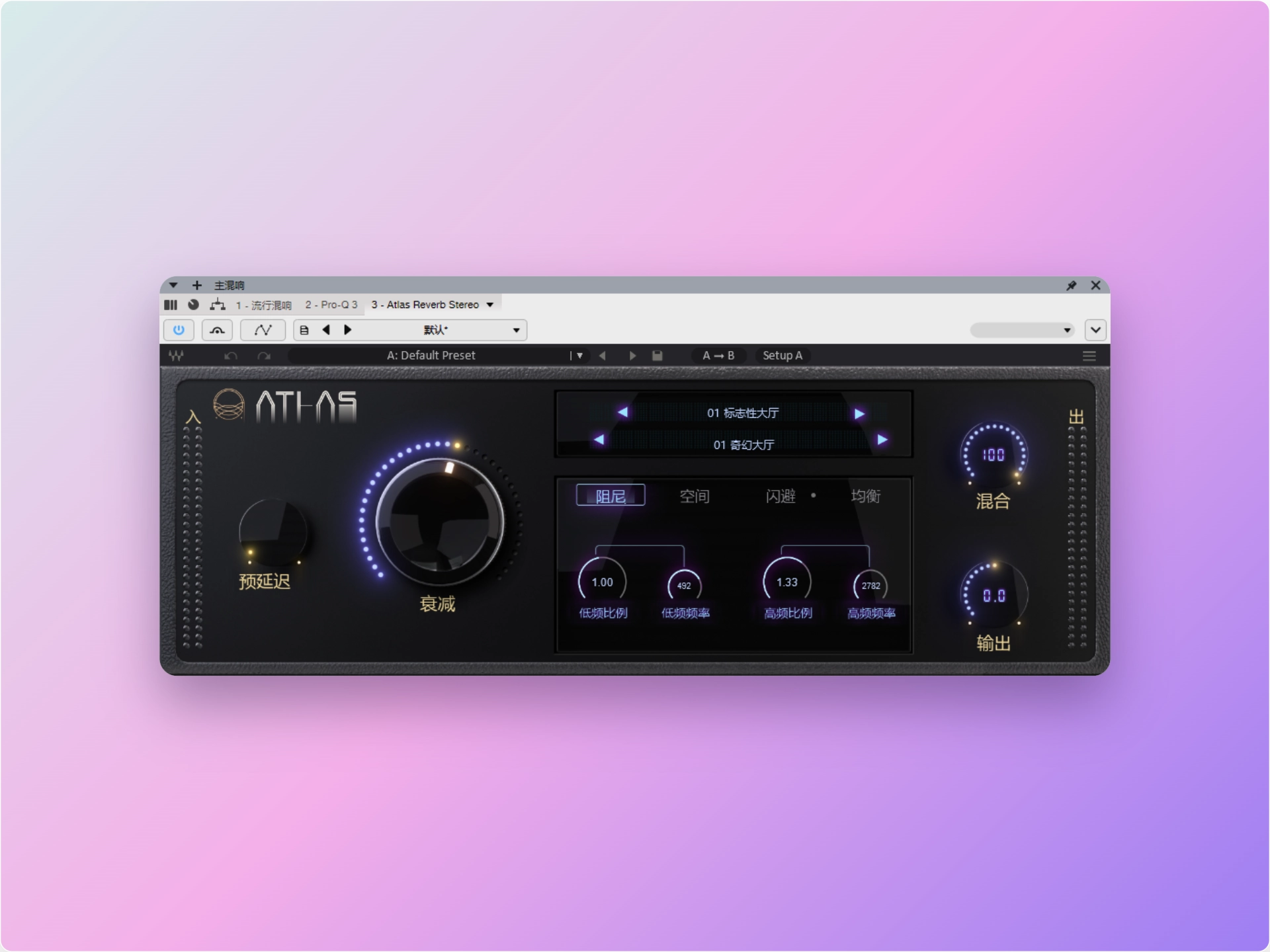Switch to 2 - Pro-Q 3 tab
The image size is (1270, 952).
[331, 305]
